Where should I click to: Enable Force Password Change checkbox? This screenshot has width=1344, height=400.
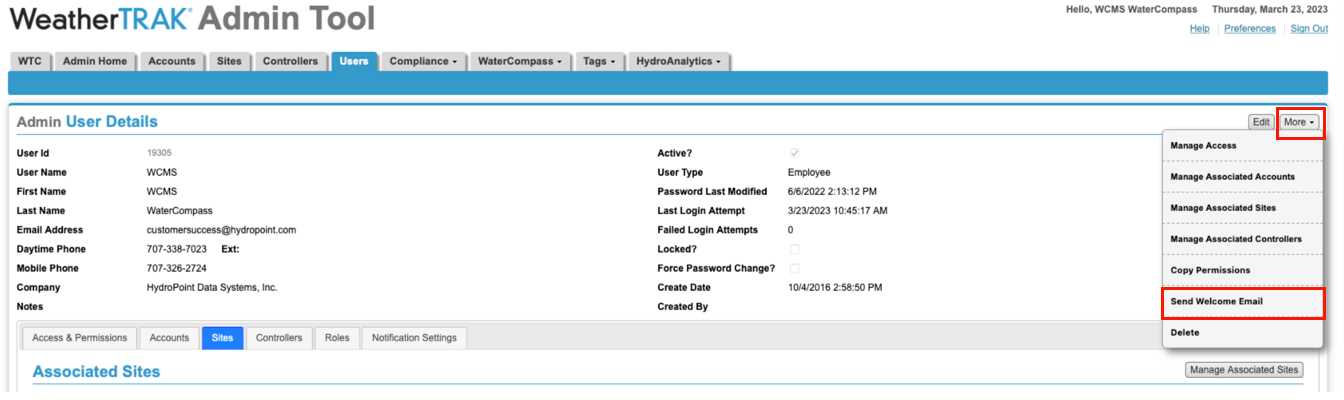795,268
